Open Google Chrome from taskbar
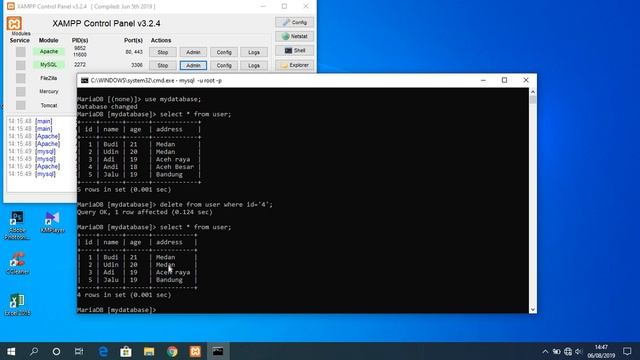This screenshot has width=640, height=360. (x=172, y=351)
